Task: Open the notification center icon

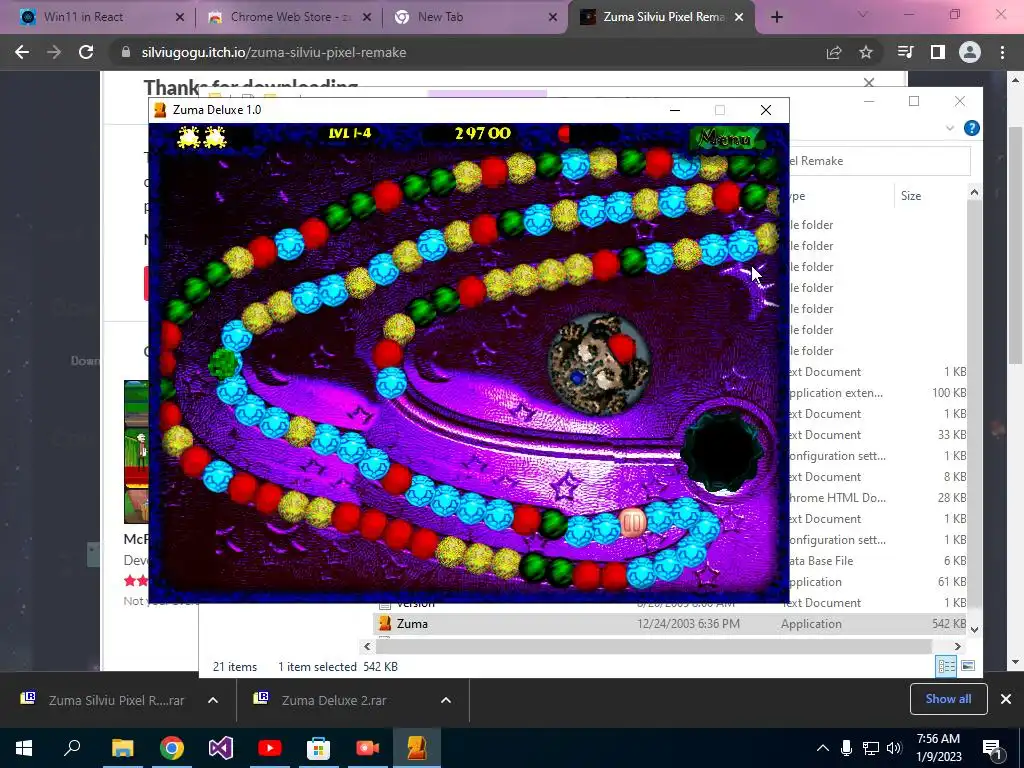Action: pyautogui.click(x=992, y=748)
